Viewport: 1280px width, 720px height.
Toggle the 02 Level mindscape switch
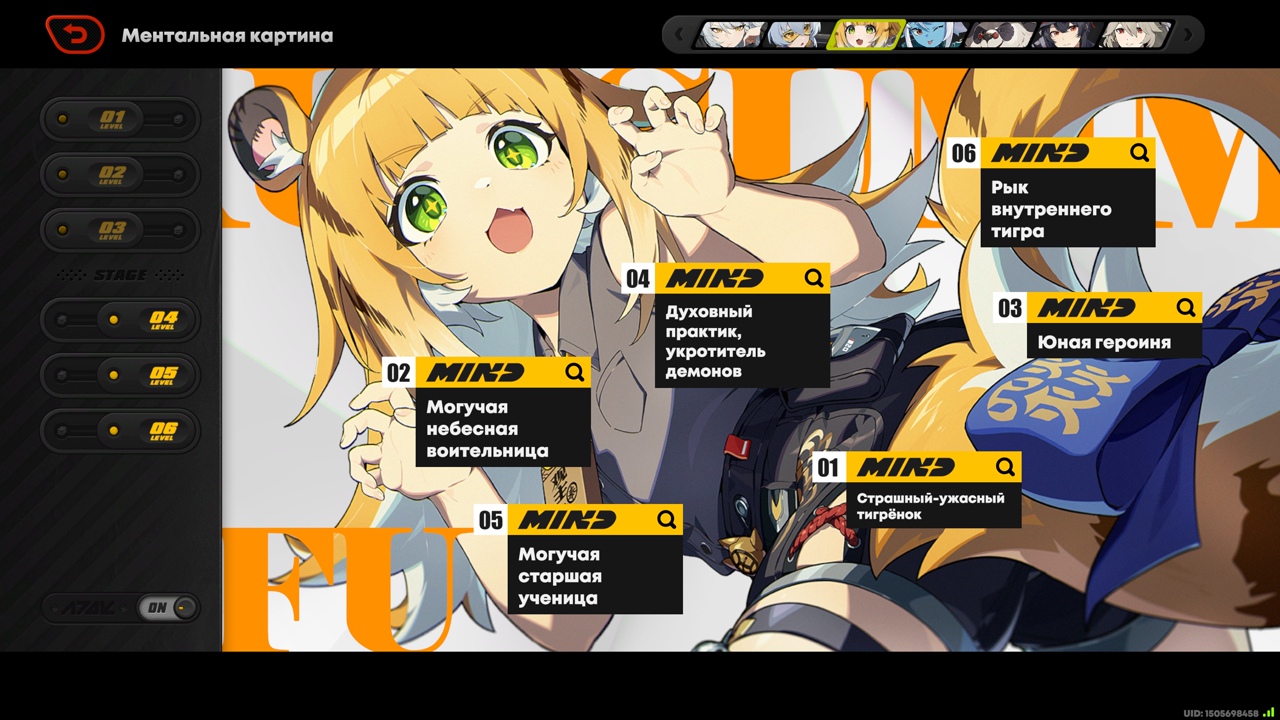(120, 174)
